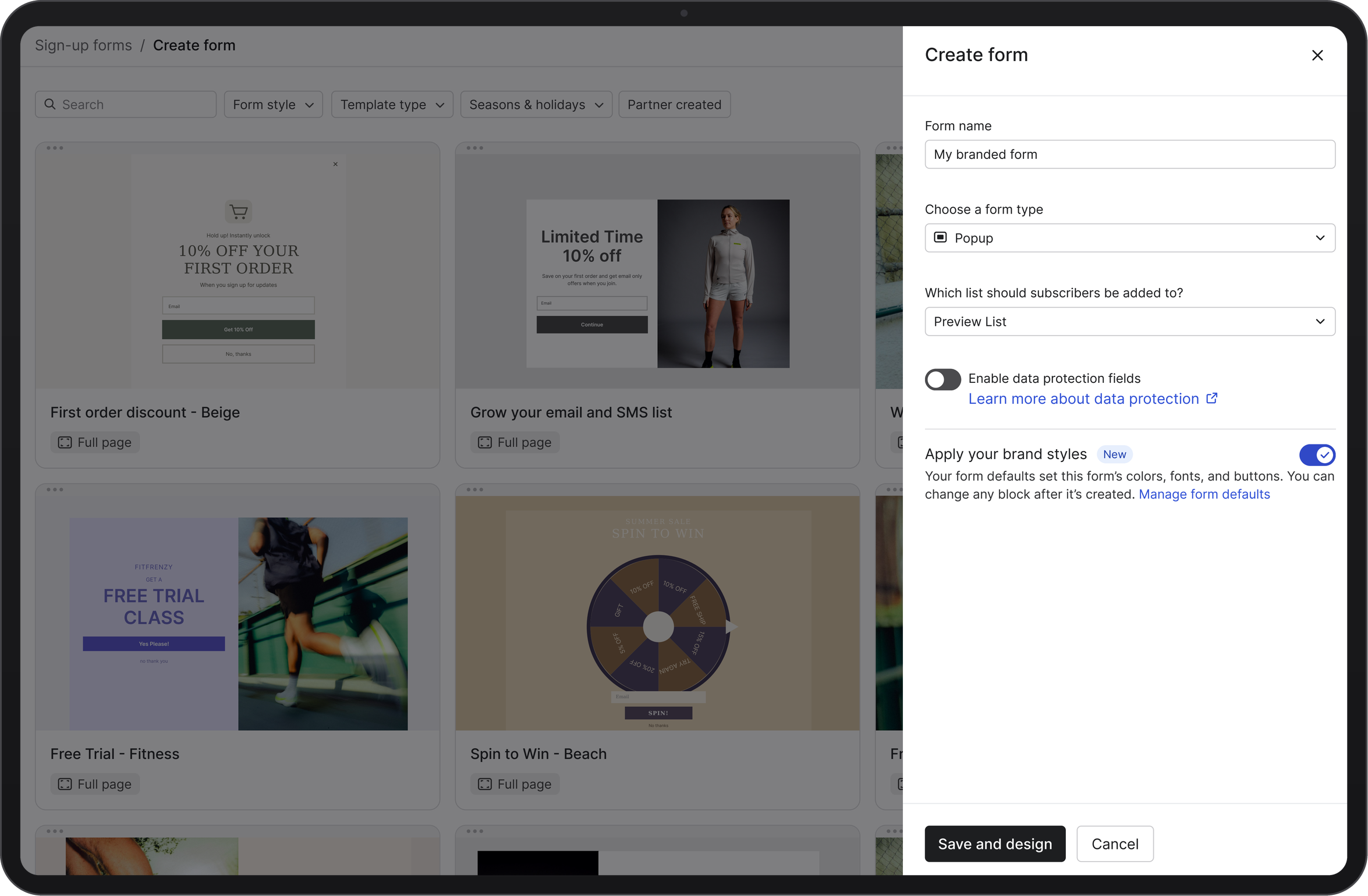Click three-dot handle on Free Trial - Fitness card
Screen dimensions: 1368x896
click(55, 490)
